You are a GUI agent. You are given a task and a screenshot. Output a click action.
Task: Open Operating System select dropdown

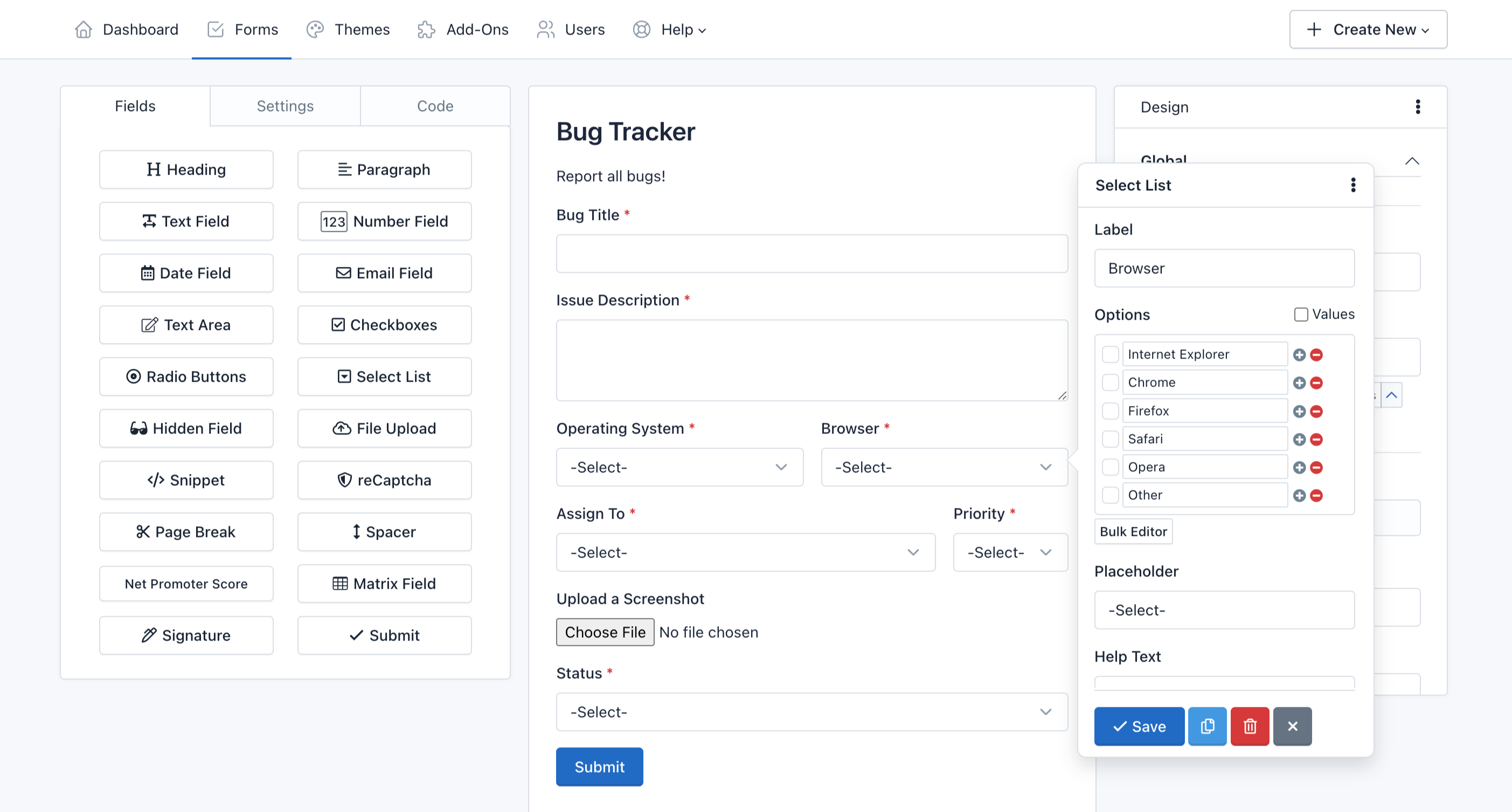[x=679, y=467]
